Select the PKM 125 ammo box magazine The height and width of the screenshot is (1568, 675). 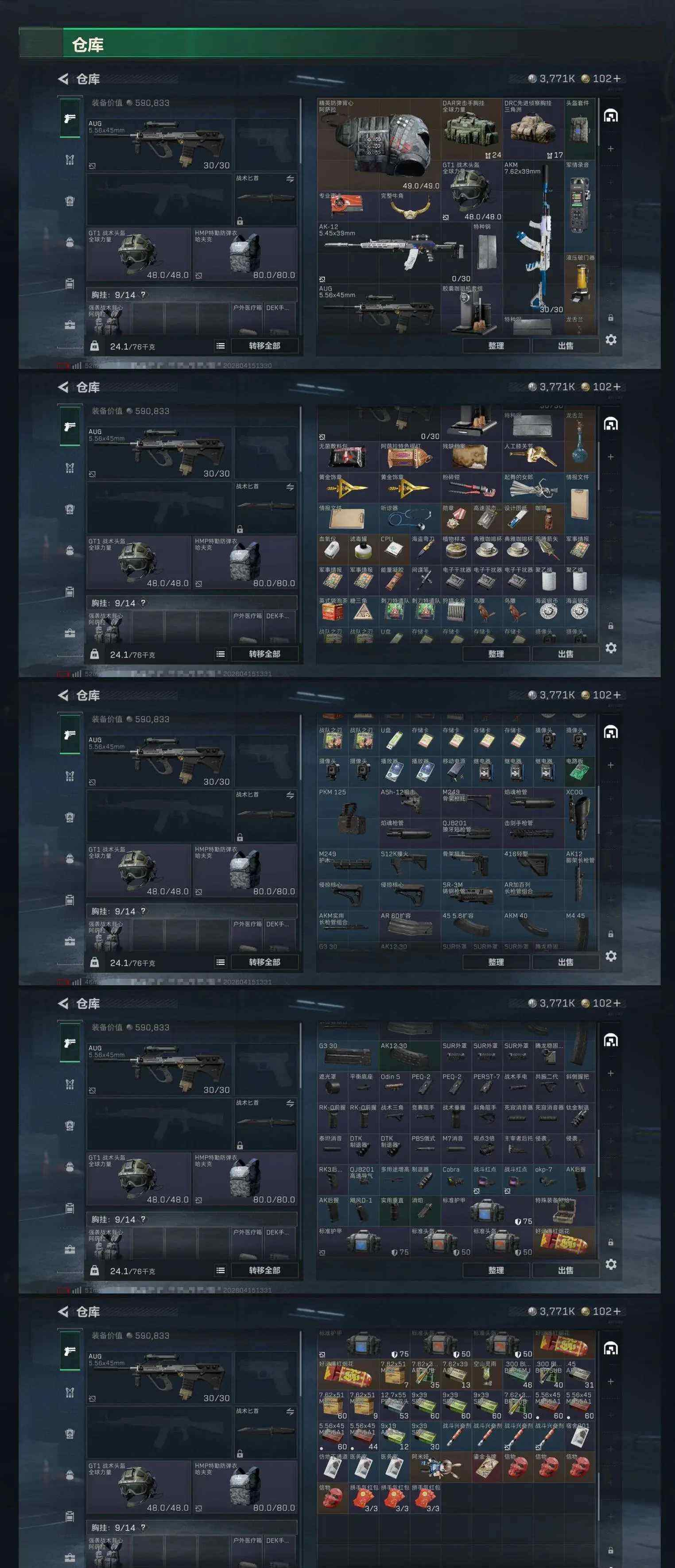348,817
